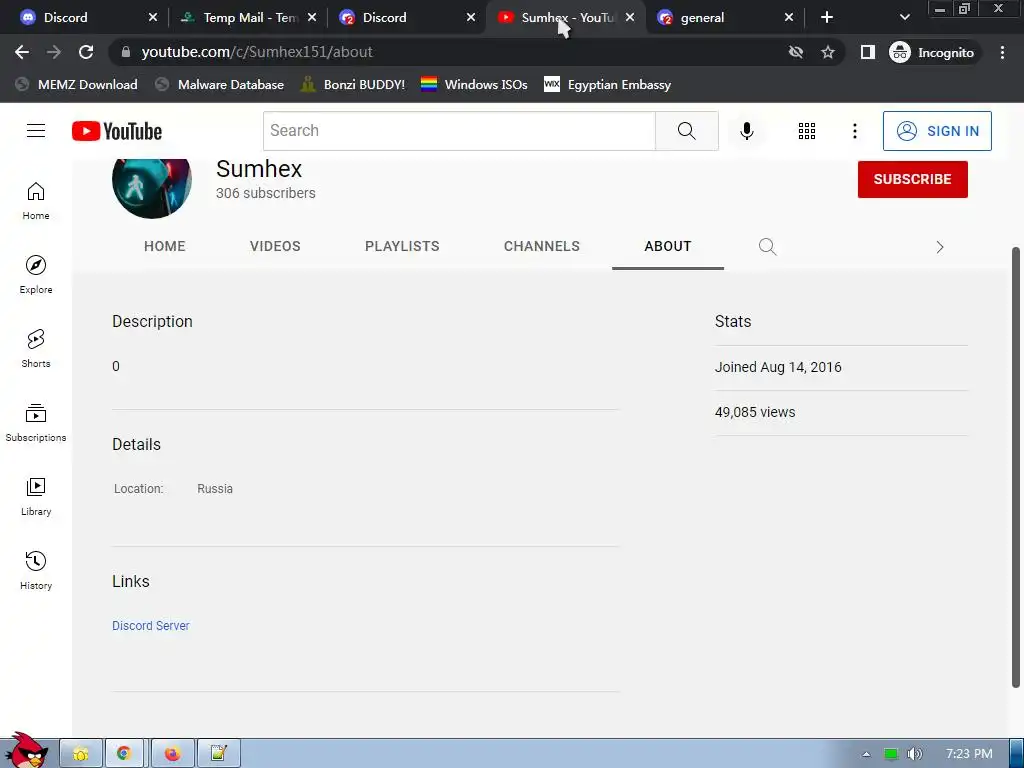Click the YouTube logo

click(x=117, y=131)
